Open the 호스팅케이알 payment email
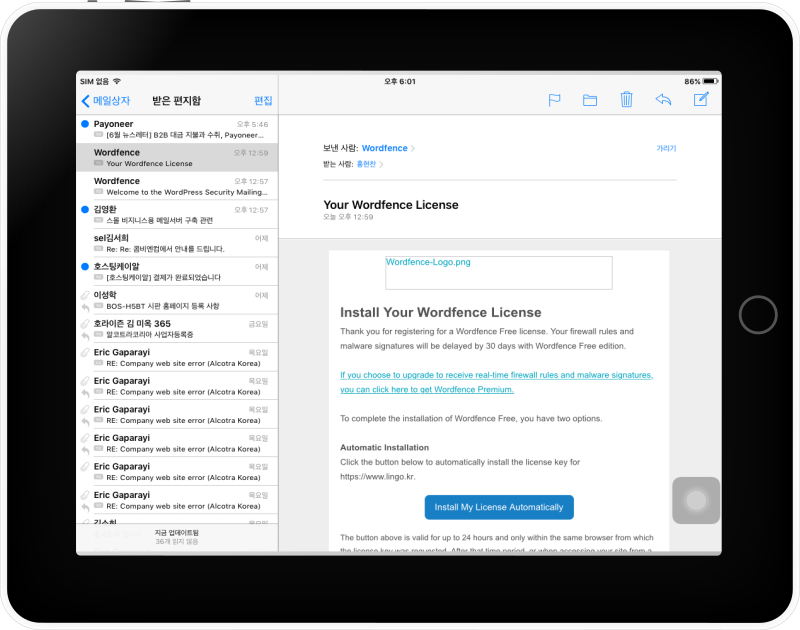 (177, 272)
